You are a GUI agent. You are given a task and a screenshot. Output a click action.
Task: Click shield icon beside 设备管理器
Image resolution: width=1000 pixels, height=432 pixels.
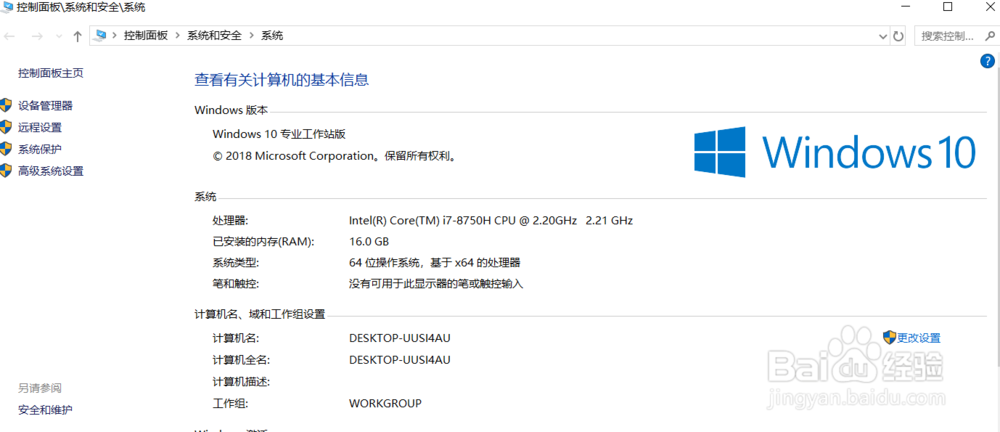coord(6,105)
